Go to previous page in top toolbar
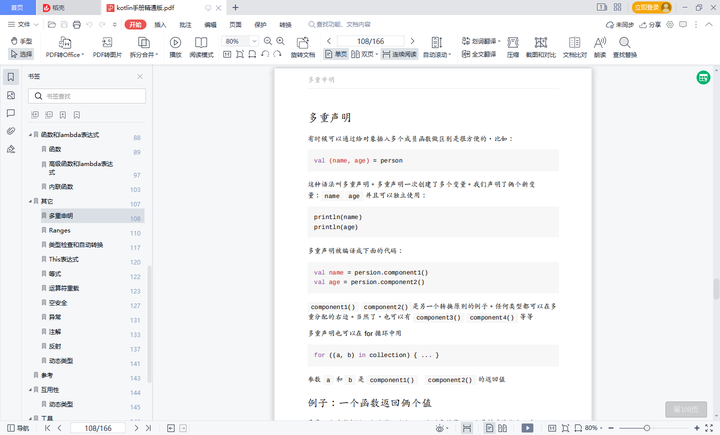720x435 pixels. (329, 41)
